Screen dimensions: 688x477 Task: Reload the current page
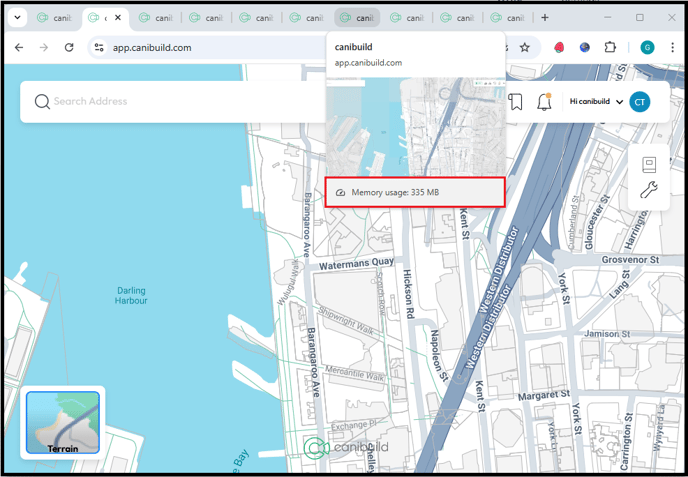pos(69,47)
